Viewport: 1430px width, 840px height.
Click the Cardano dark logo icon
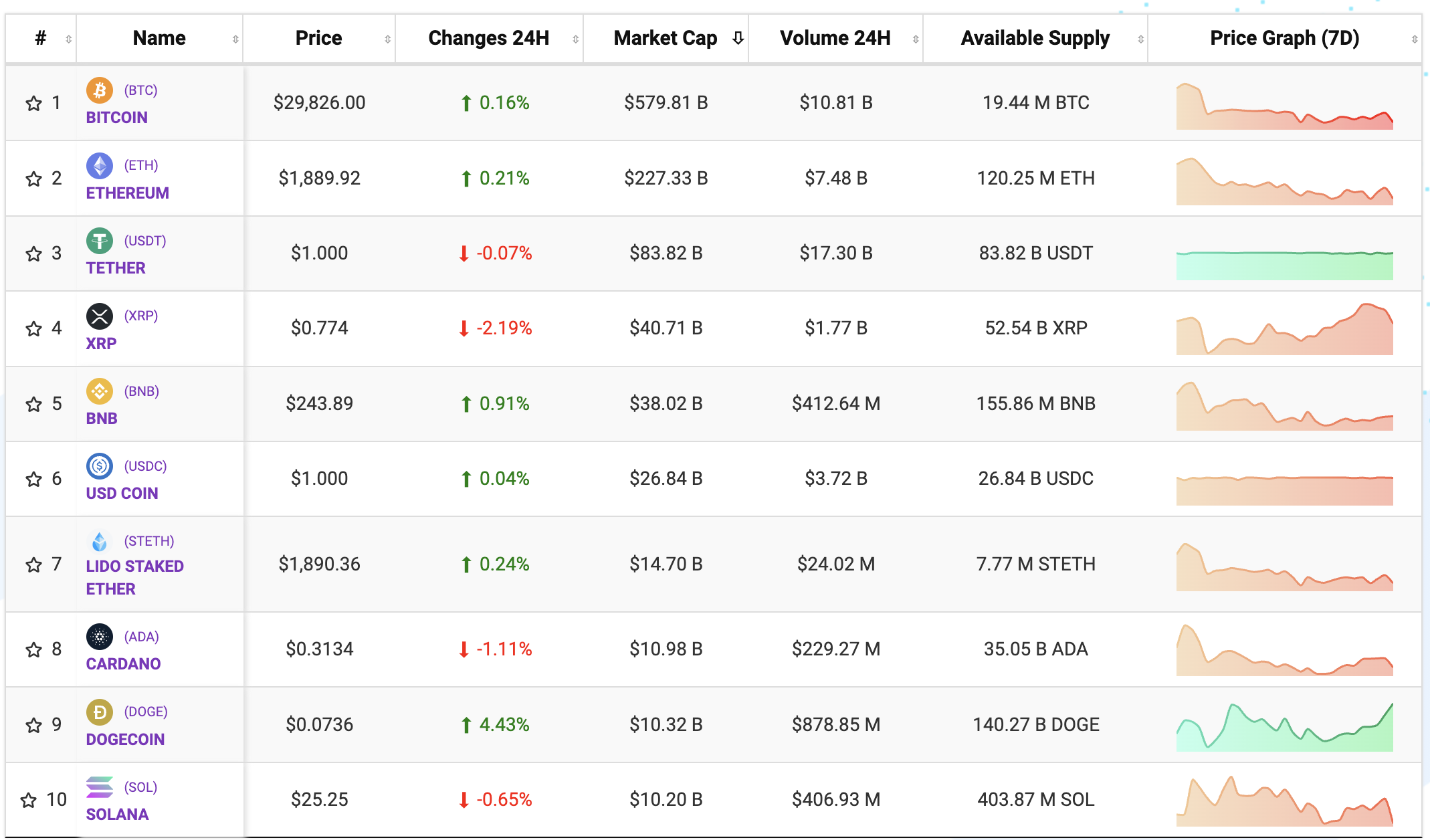pos(100,637)
